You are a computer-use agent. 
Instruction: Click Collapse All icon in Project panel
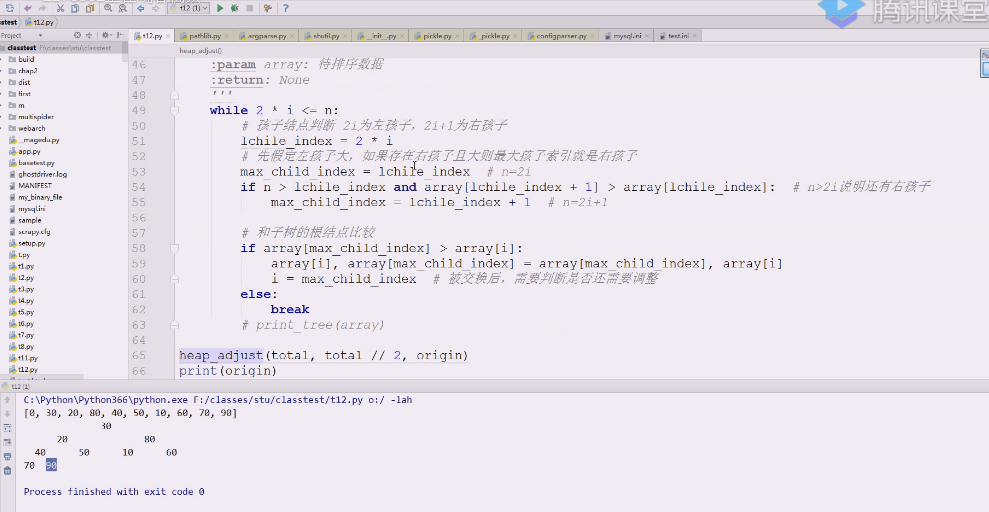coord(88,35)
